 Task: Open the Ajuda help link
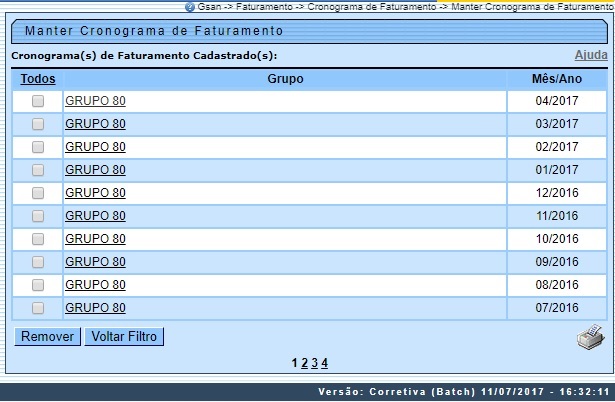[591, 55]
